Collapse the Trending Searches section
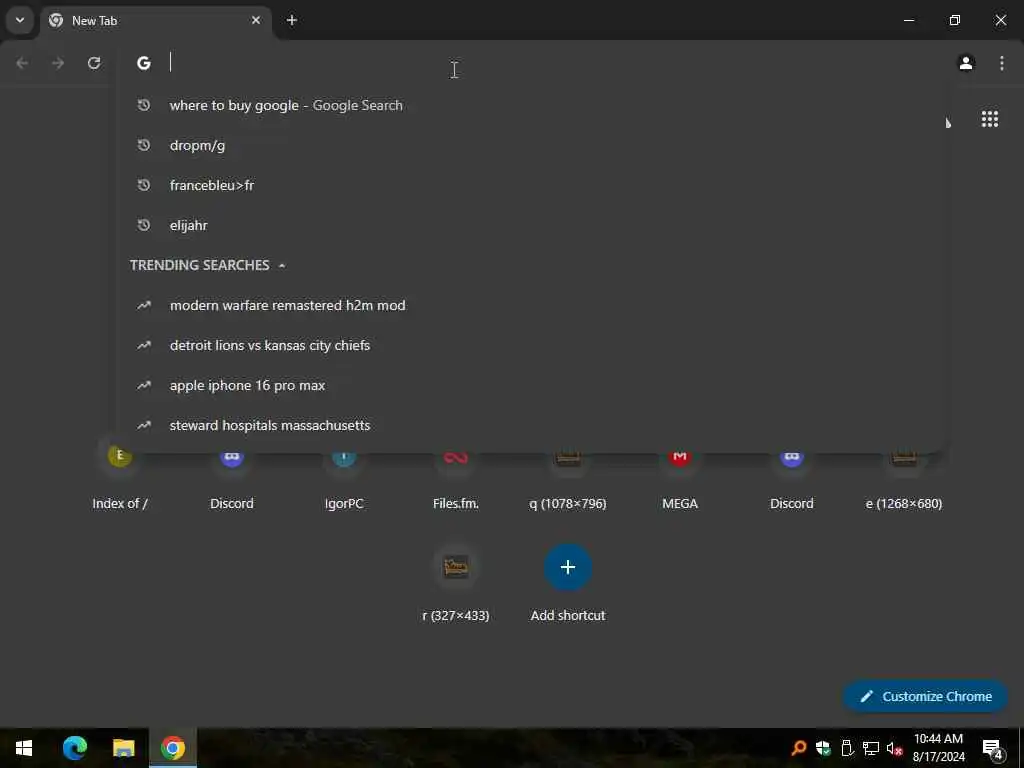Screen dimensions: 1024x768 pos(281,265)
